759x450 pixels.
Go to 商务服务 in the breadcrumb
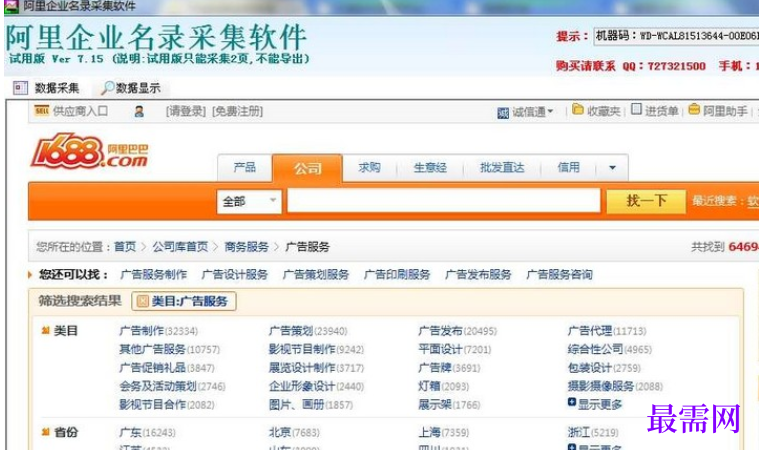pyautogui.click(x=246, y=247)
